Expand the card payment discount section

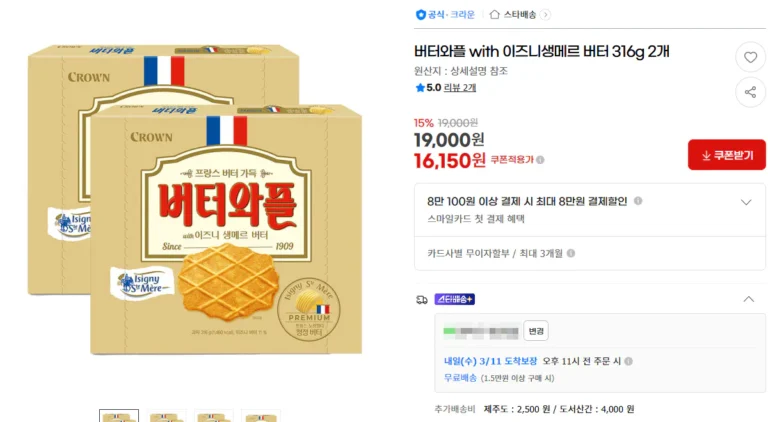click(x=745, y=202)
